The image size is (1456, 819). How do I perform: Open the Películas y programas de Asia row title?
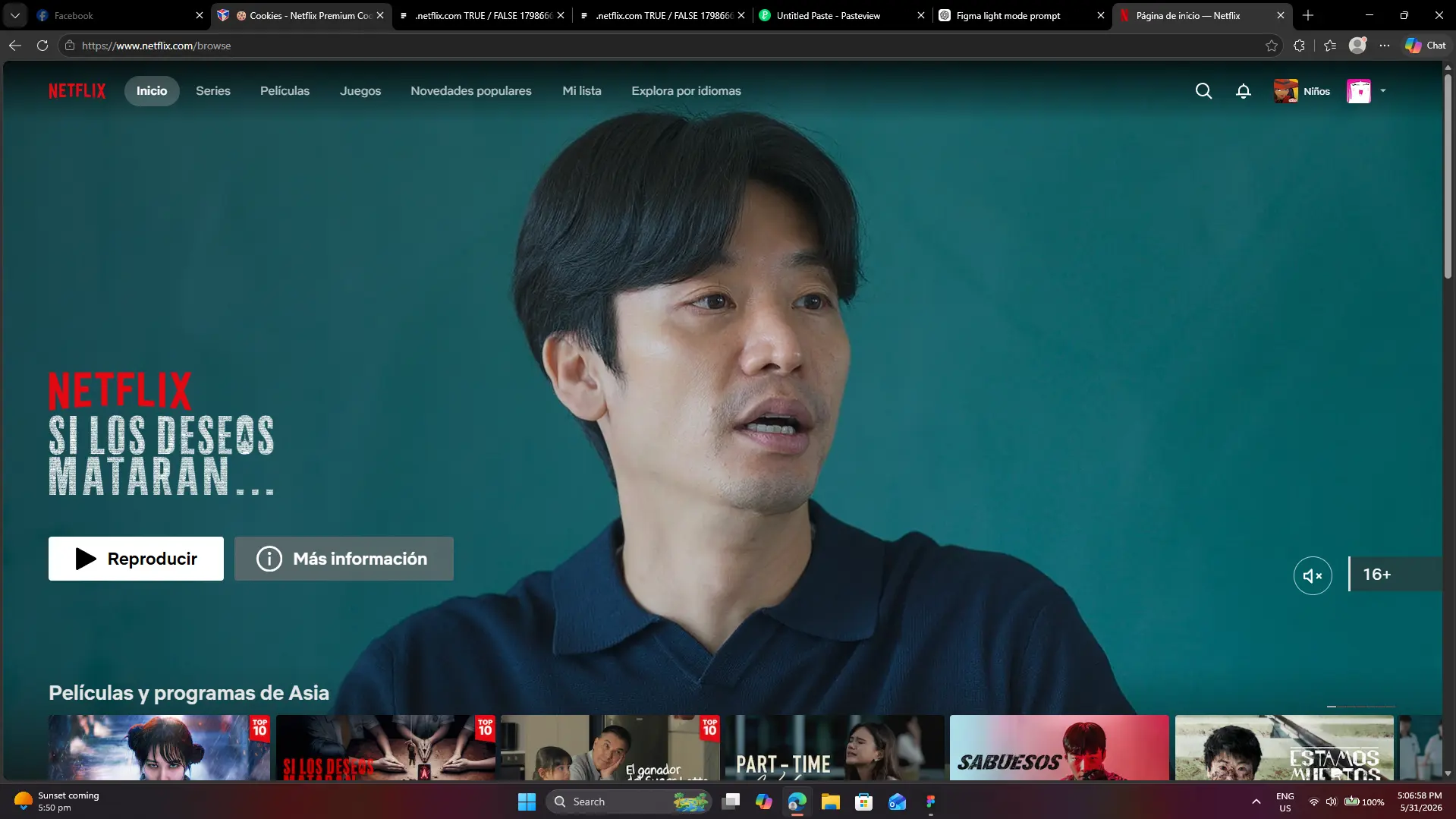tap(189, 693)
